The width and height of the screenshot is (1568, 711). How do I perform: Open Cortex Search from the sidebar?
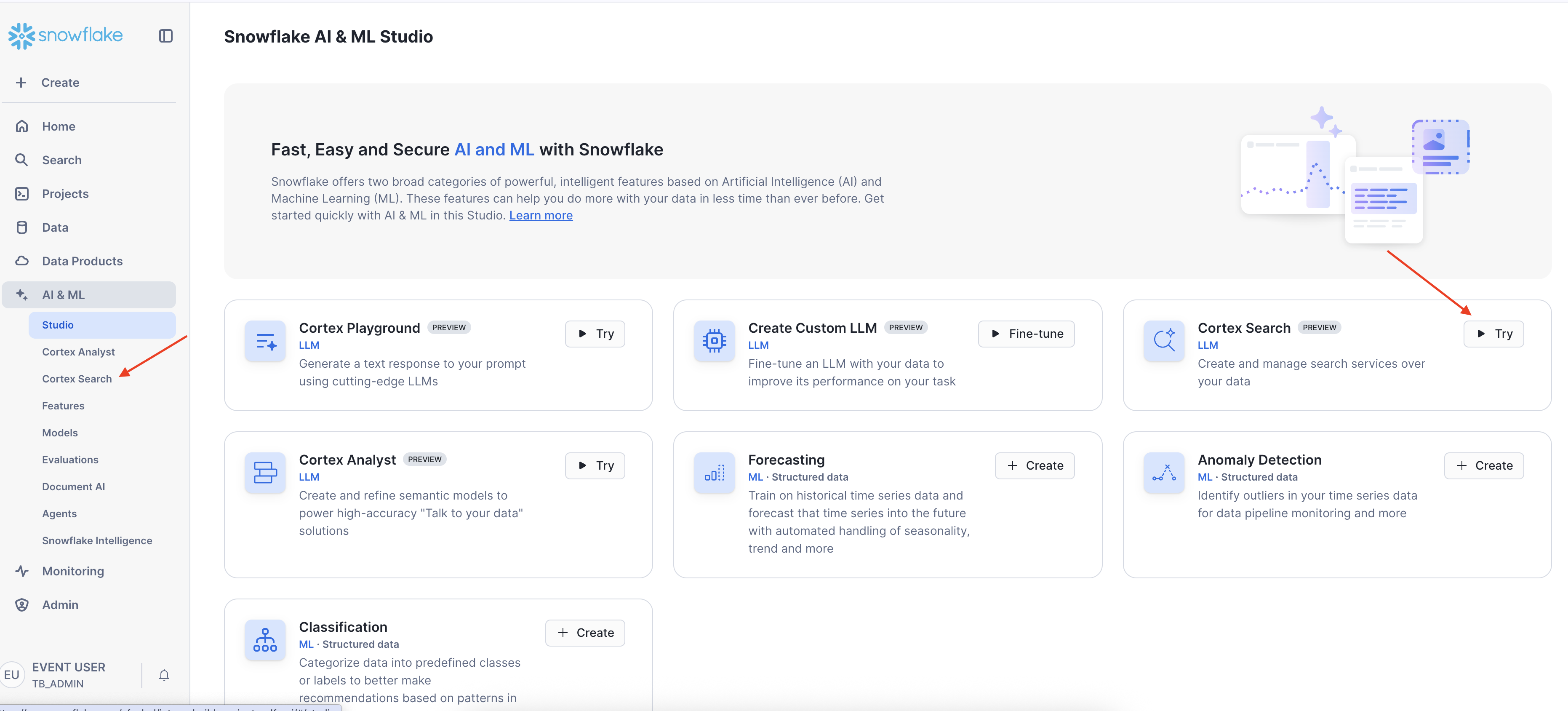[x=77, y=379]
